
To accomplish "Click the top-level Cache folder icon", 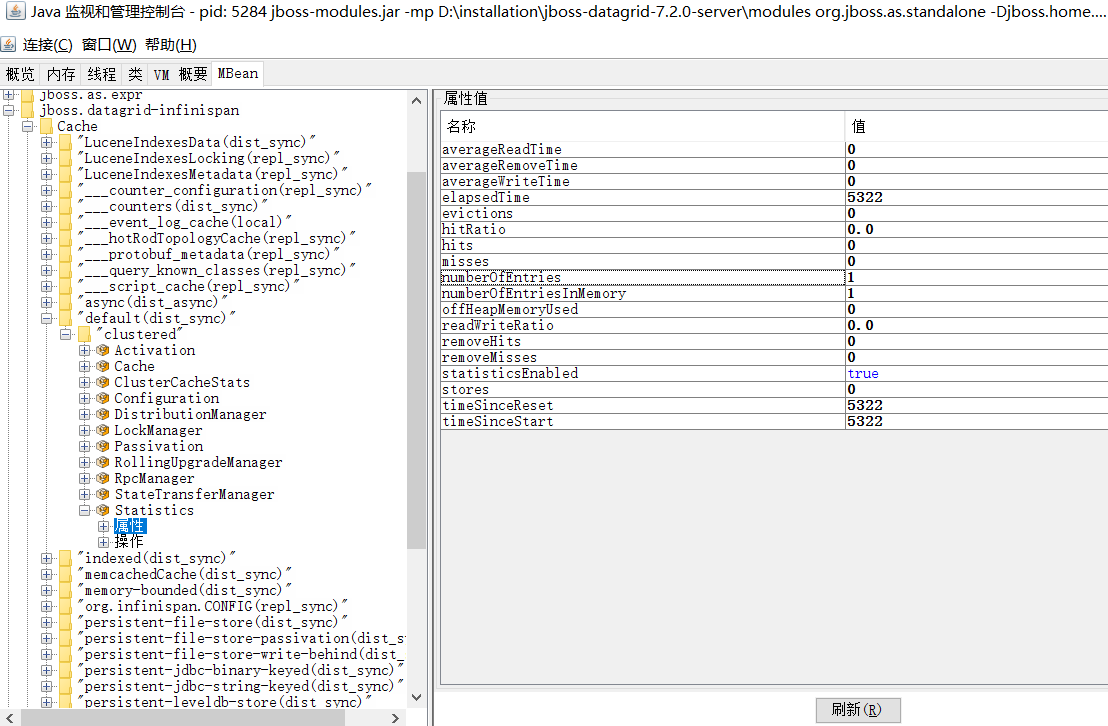I will click(x=47, y=127).
